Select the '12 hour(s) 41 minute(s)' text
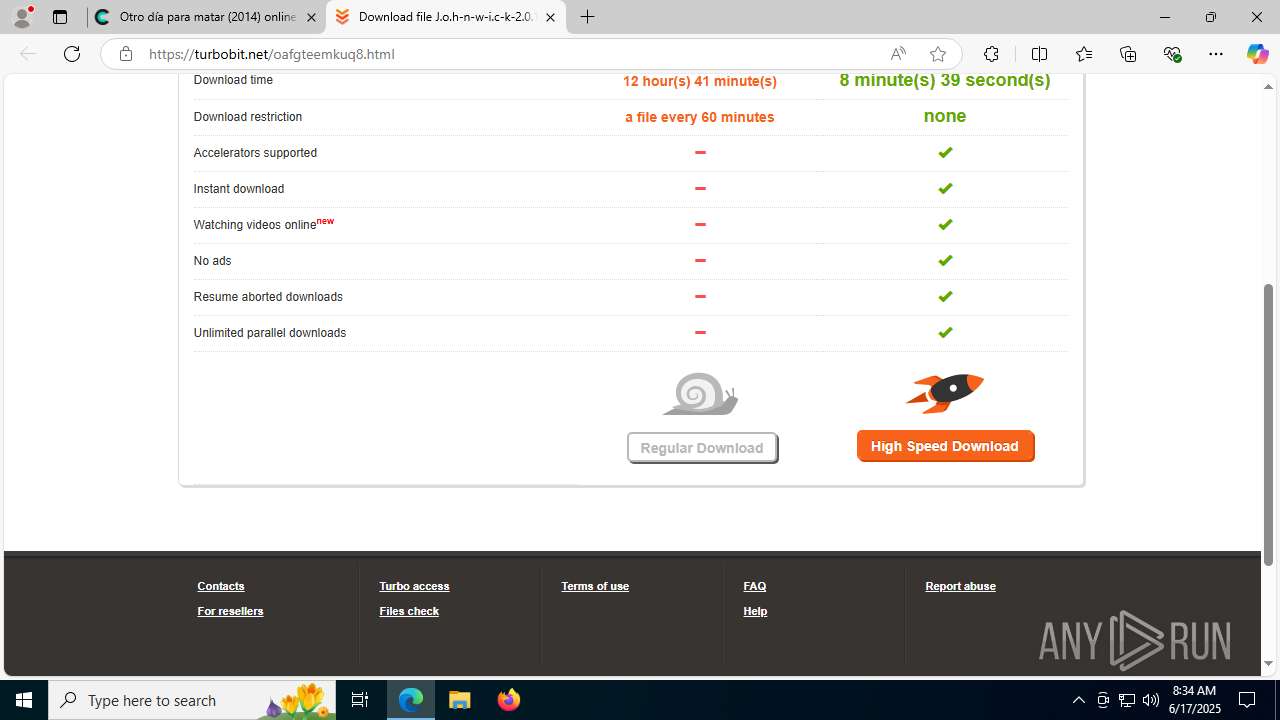The image size is (1280, 720). 700,81
